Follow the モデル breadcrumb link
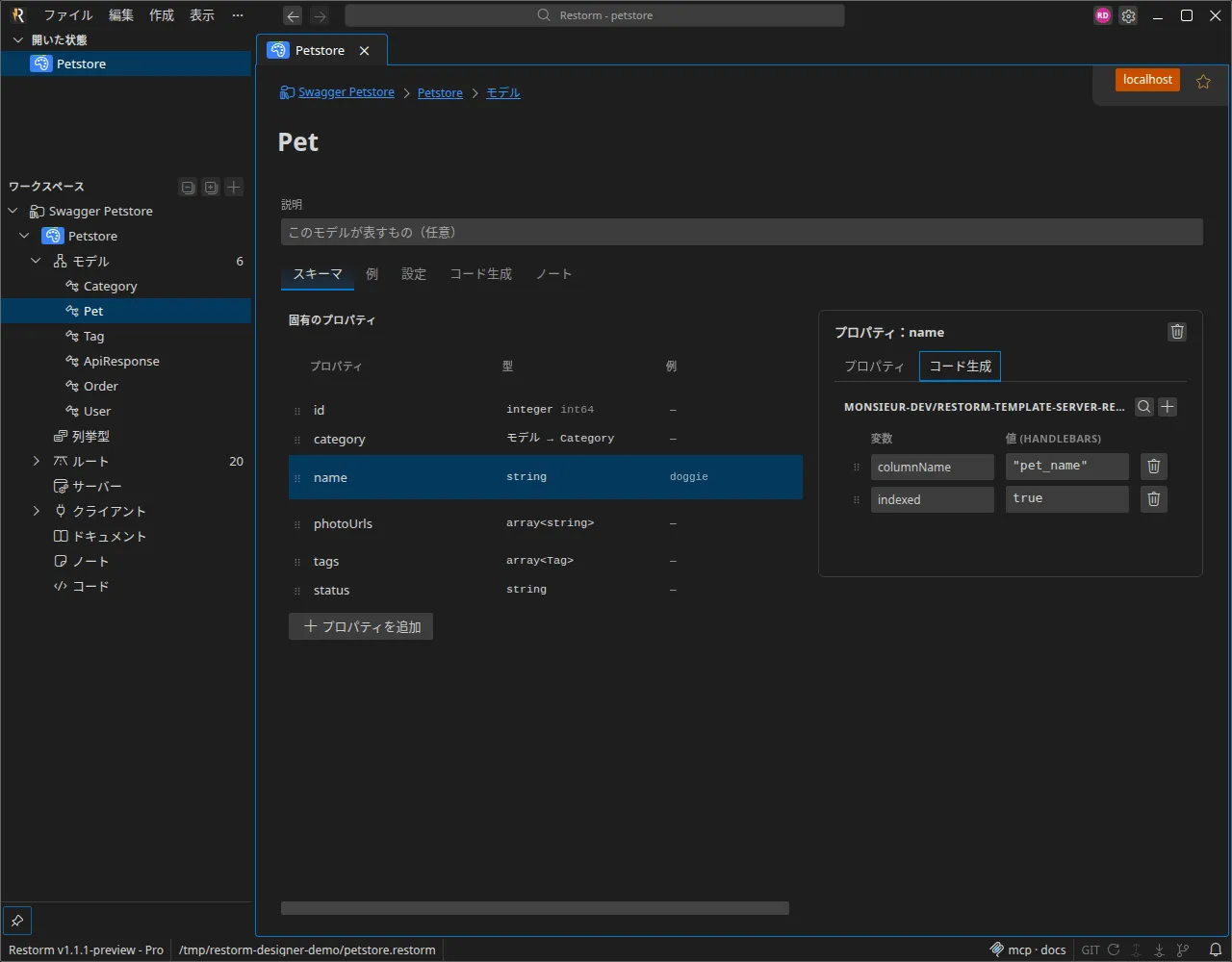1232x962 pixels. point(503,93)
